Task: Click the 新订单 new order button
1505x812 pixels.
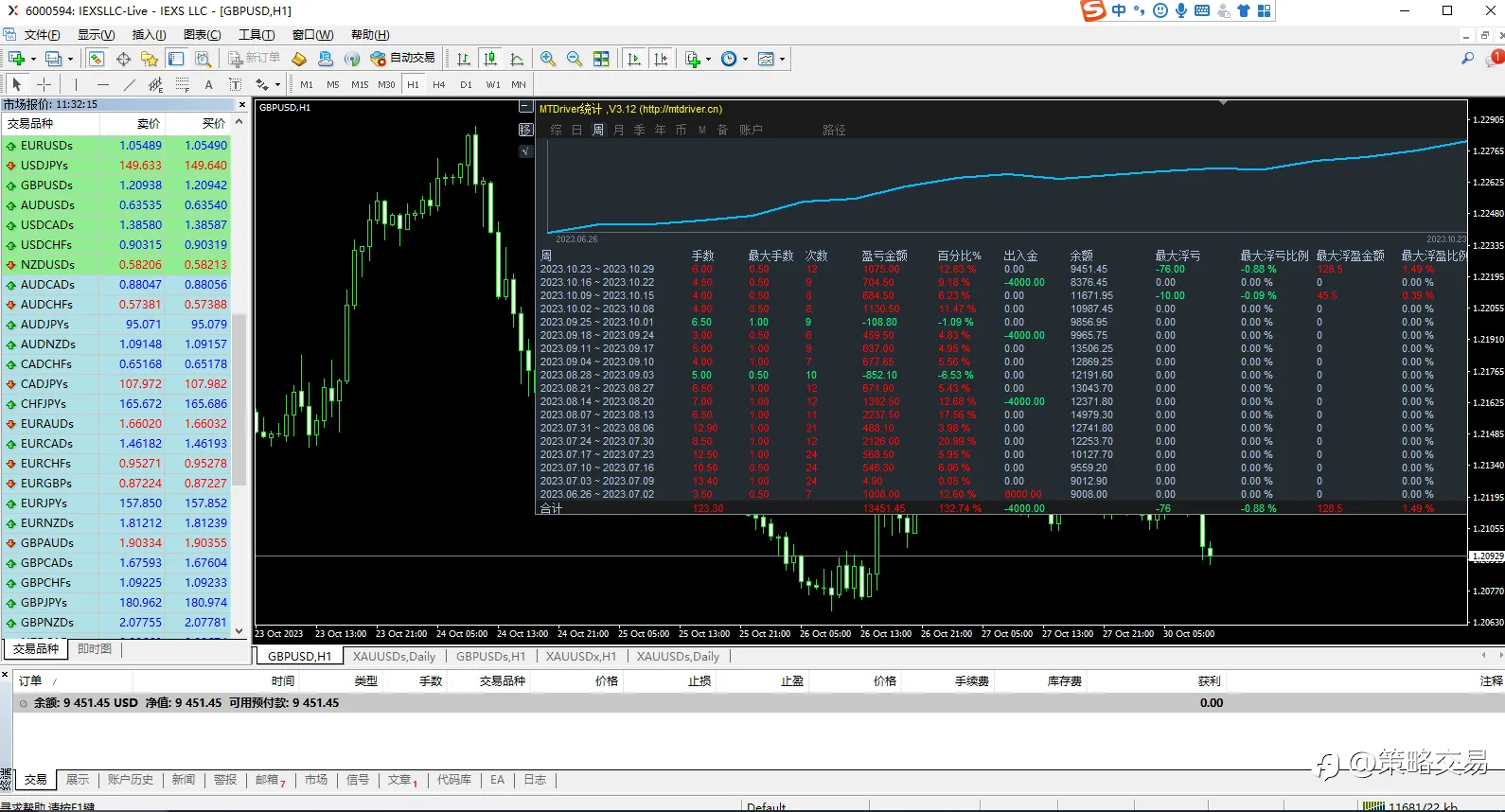Action: coord(254,59)
